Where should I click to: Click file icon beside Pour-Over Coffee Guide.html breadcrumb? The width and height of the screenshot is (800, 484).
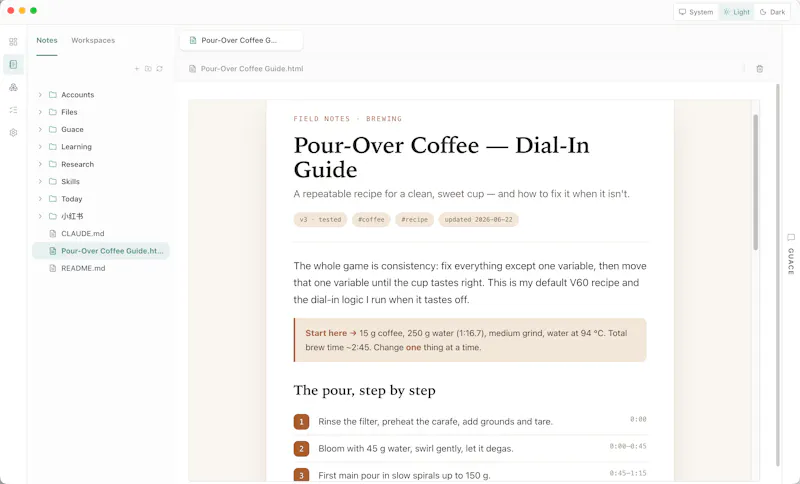[192, 69]
